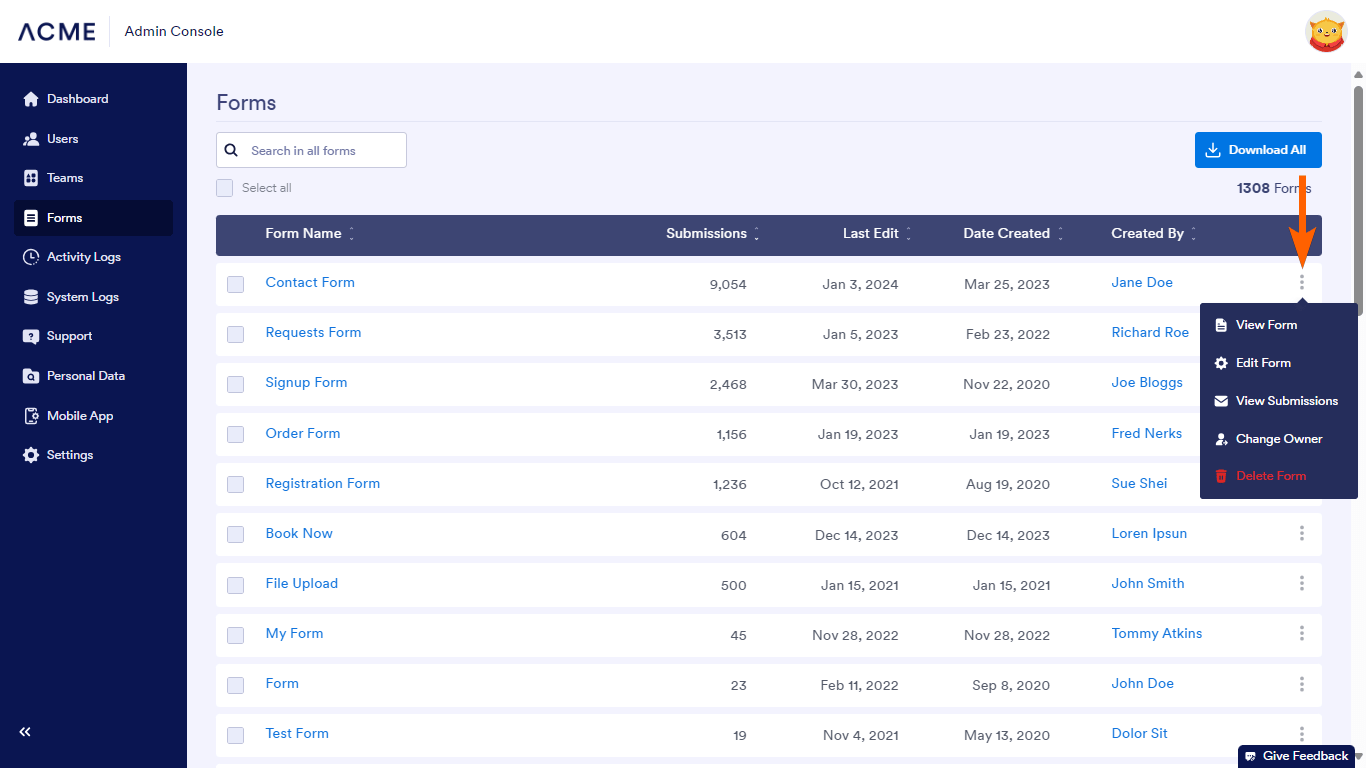Select the File Upload row checkbox
The height and width of the screenshot is (768, 1366).
pyautogui.click(x=236, y=585)
